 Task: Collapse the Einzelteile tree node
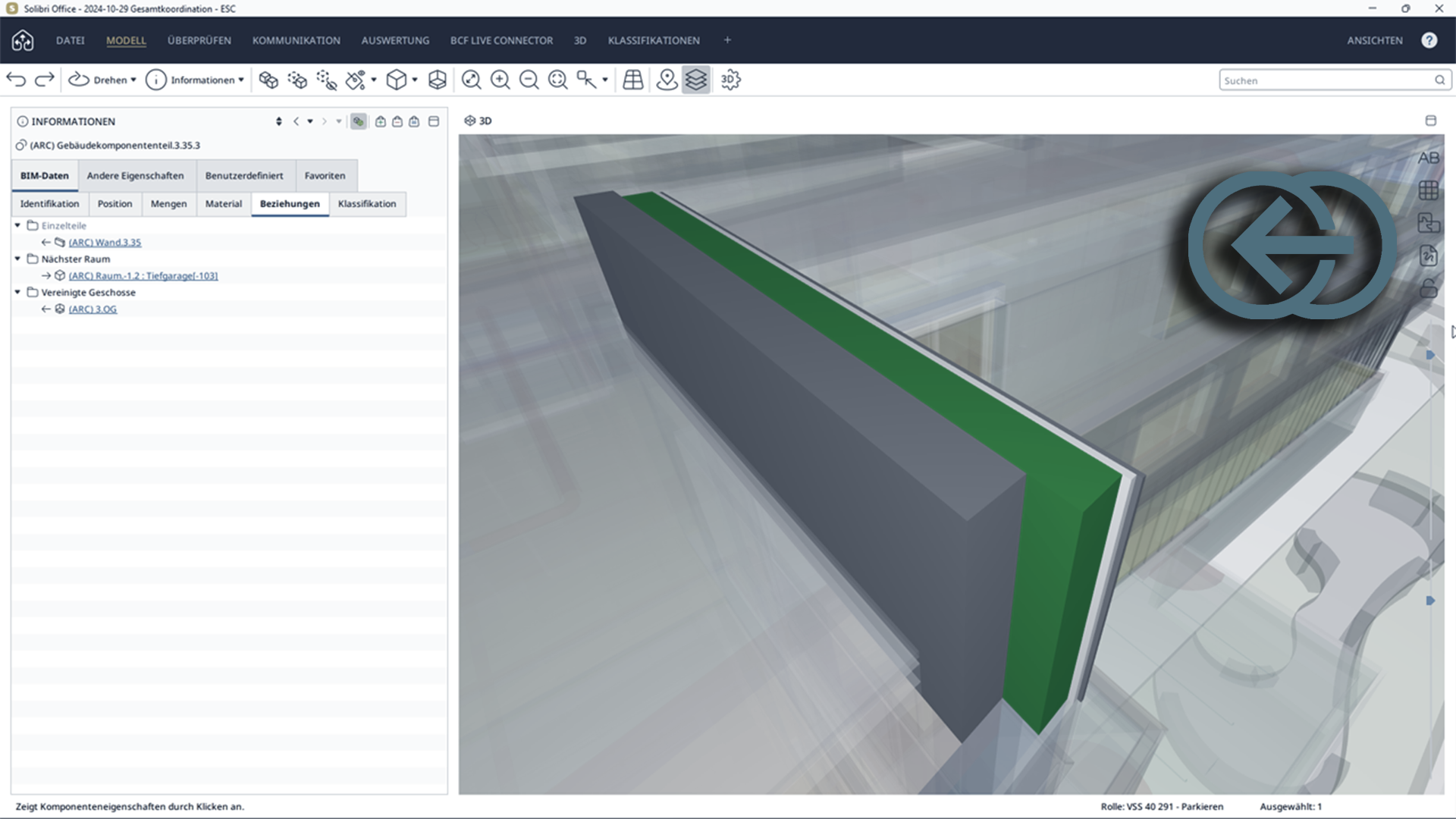(x=17, y=225)
